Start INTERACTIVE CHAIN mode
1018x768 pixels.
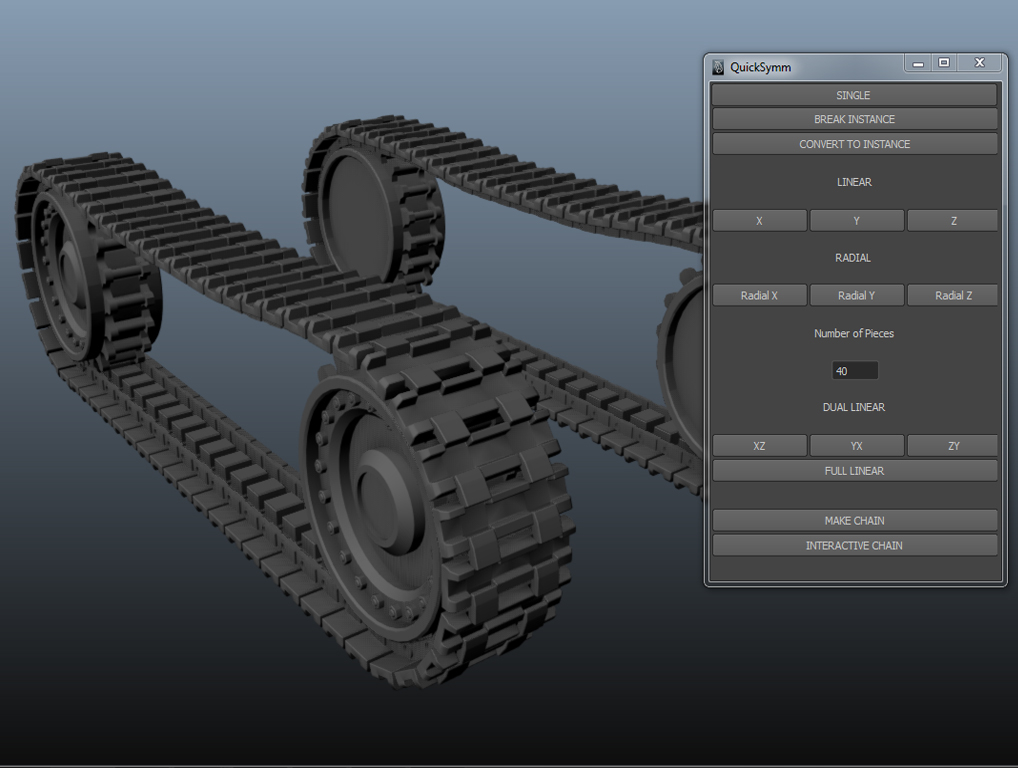[854, 544]
